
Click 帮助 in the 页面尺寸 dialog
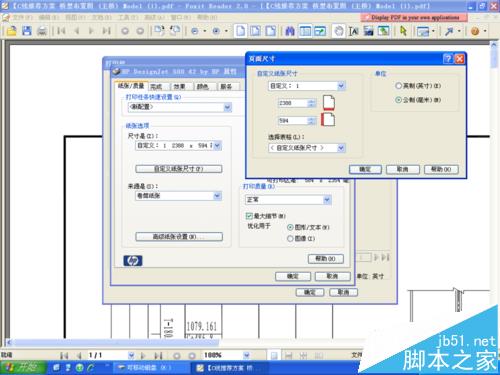coord(441,169)
